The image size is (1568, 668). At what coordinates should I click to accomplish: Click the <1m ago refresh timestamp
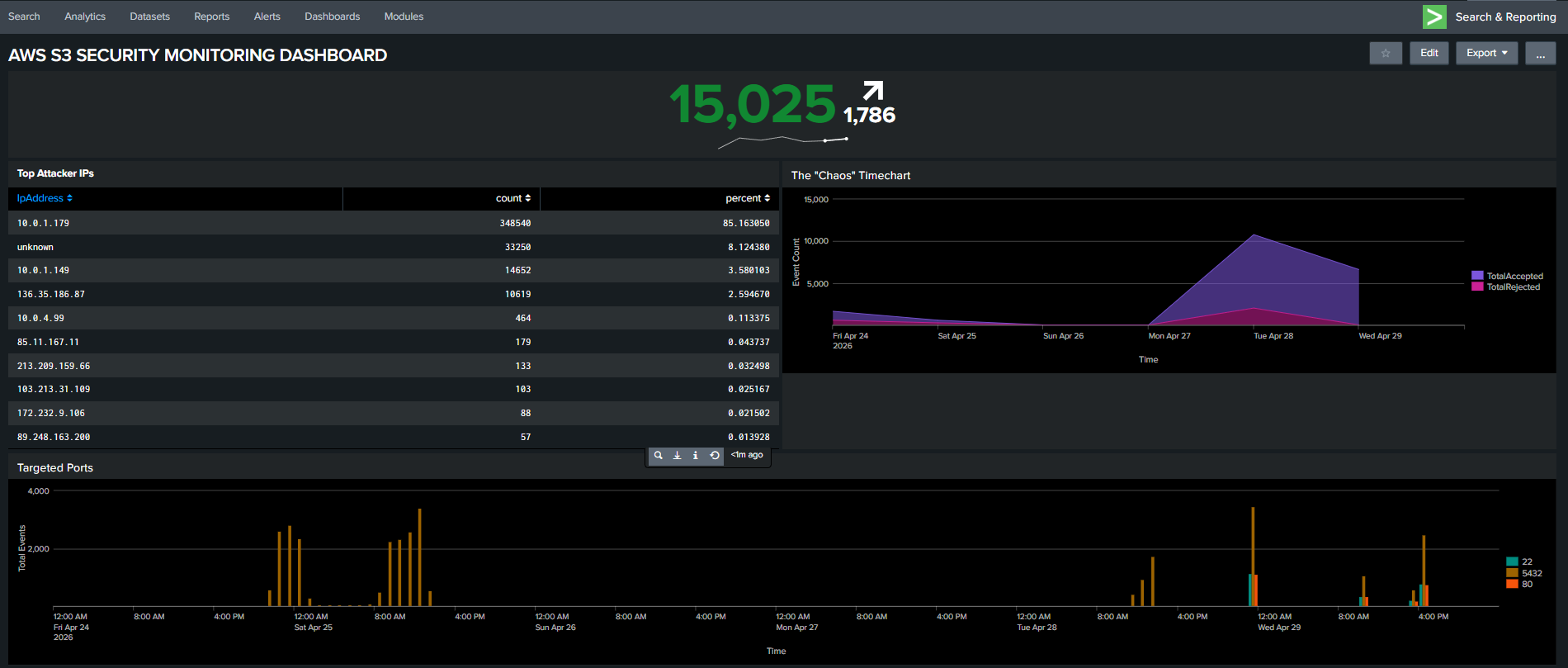[747, 455]
